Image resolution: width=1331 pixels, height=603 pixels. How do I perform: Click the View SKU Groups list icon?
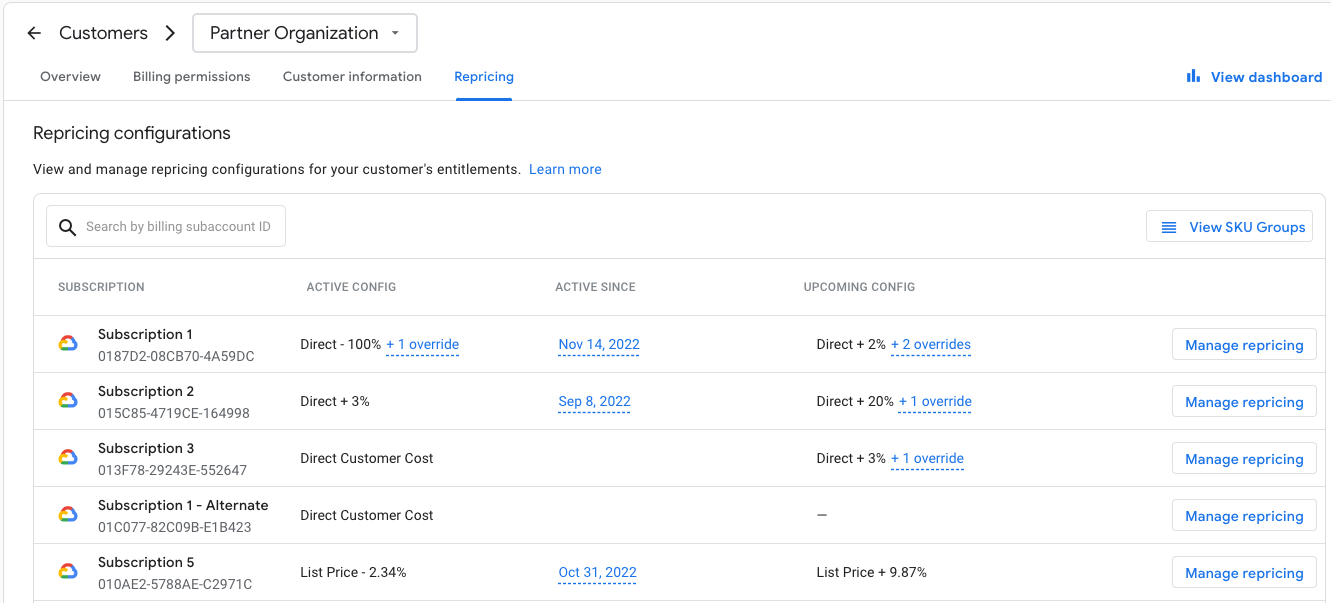tap(1169, 226)
